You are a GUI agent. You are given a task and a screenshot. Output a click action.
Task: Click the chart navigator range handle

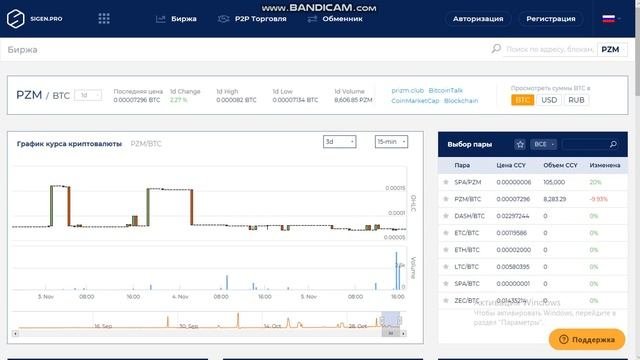(382, 320)
